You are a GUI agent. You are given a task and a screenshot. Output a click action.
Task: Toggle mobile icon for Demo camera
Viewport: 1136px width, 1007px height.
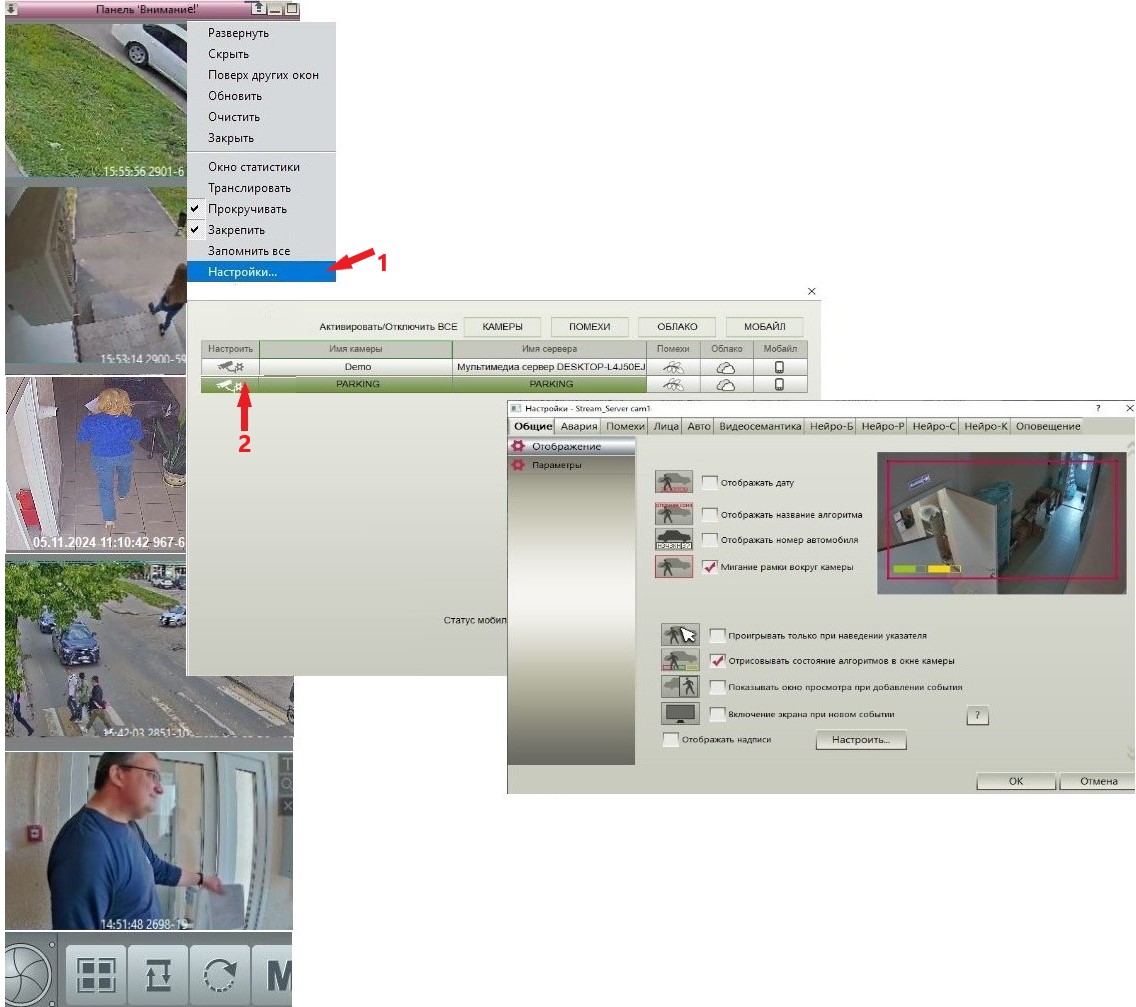tap(780, 367)
